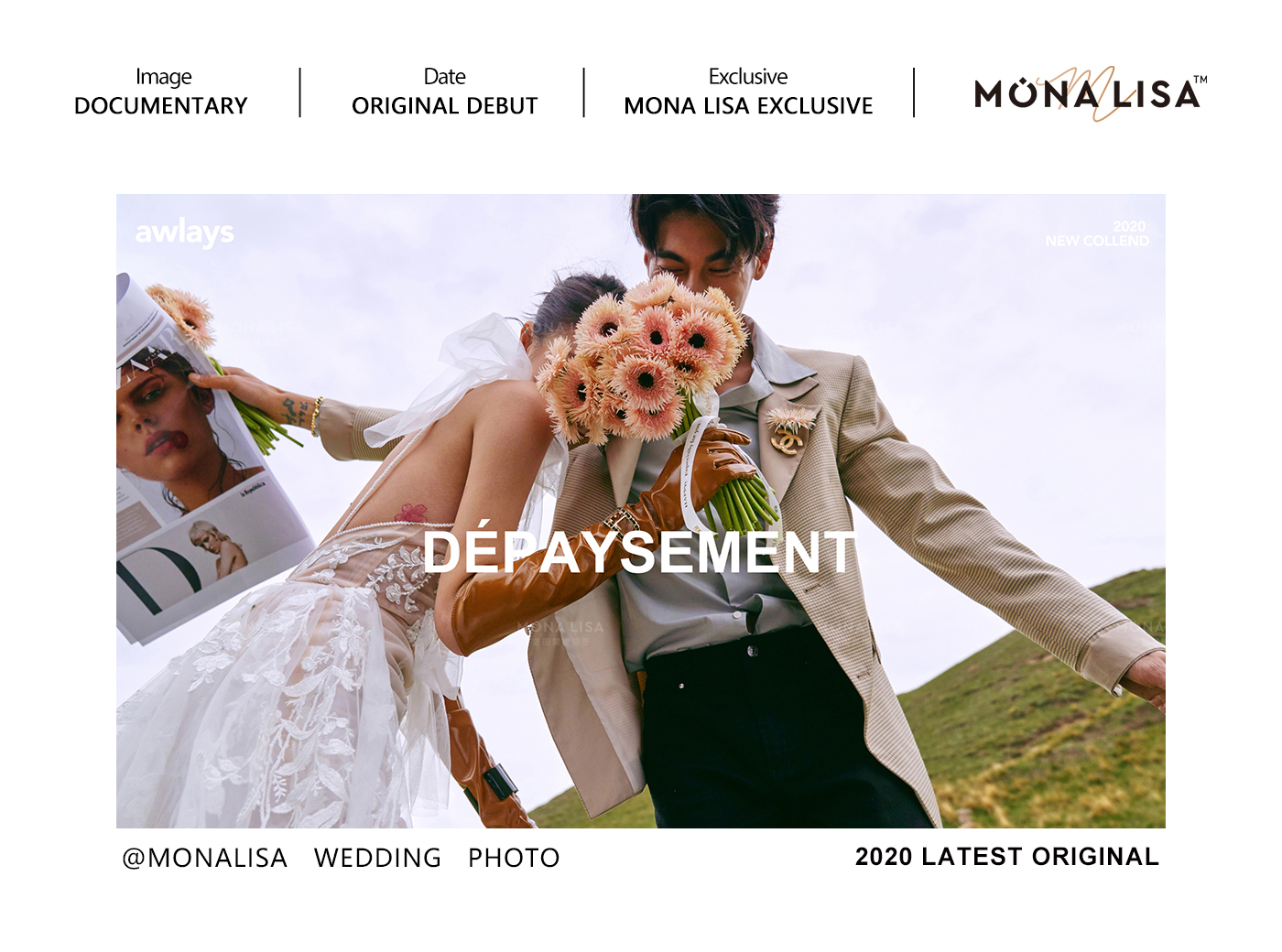Open the @MONALISA handle text
The image size is (1282, 952).
pyautogui.click(x=205, y=858)
